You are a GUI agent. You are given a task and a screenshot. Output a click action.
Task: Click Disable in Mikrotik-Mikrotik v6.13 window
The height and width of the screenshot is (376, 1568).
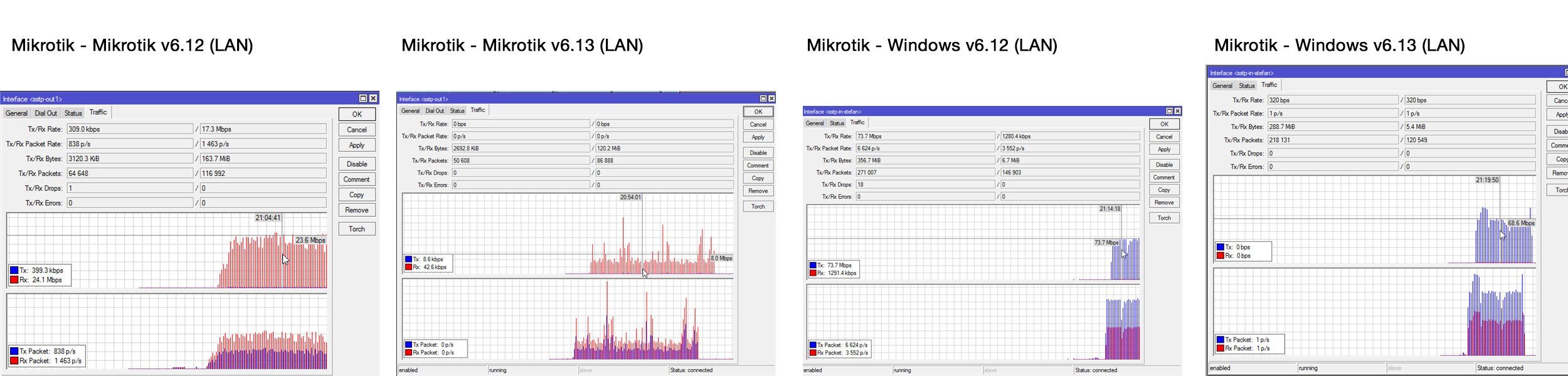(x=758, y=153)
